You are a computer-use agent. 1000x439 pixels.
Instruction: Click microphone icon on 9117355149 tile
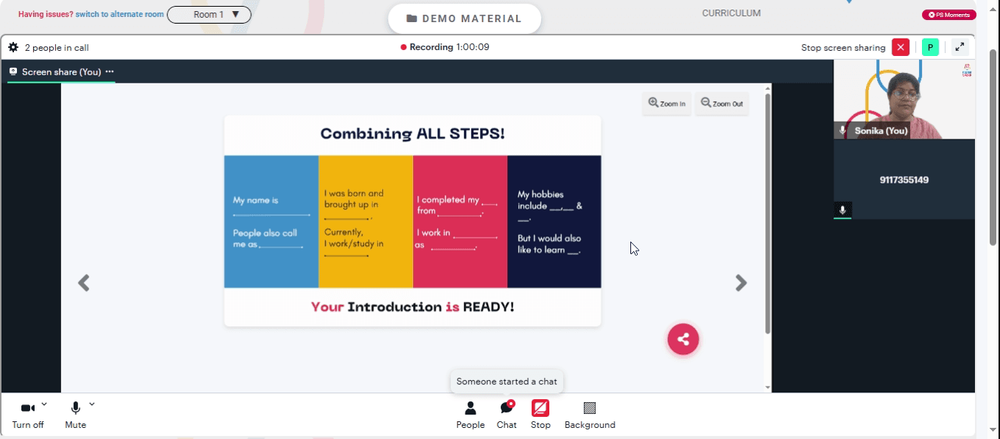842,210
